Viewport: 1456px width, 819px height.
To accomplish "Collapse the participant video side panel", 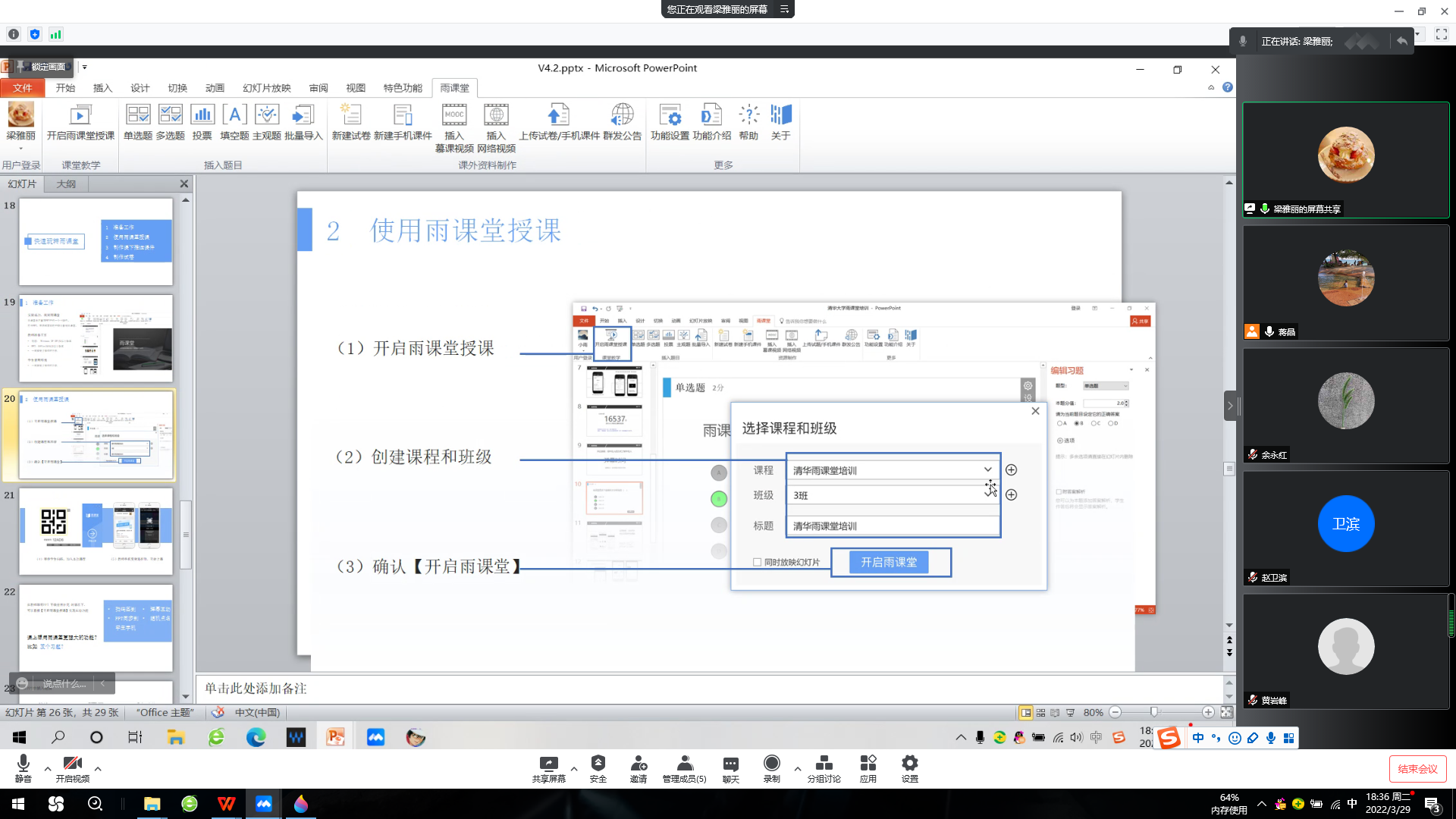I will [x=1230, y=406].
